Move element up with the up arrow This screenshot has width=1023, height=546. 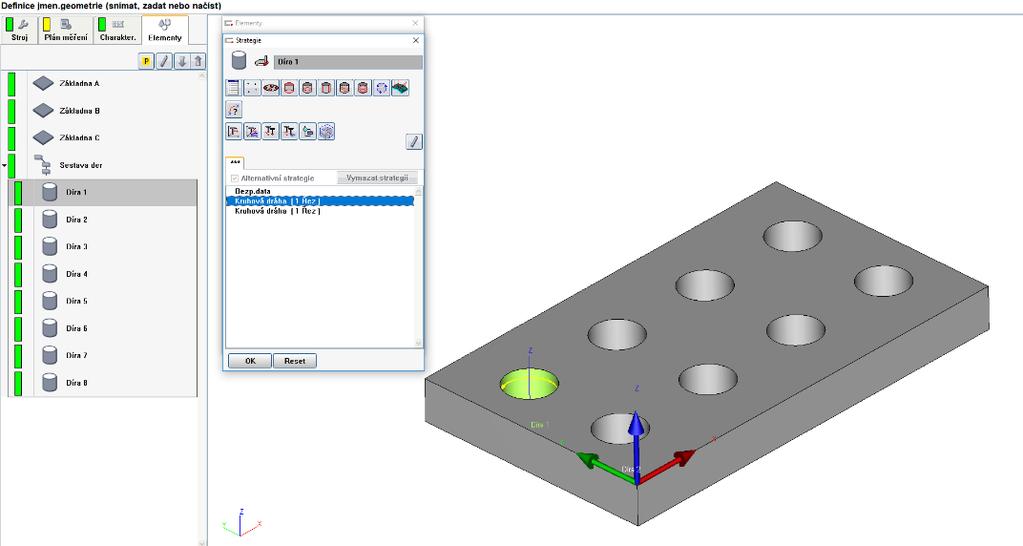(x=198, y=61)
